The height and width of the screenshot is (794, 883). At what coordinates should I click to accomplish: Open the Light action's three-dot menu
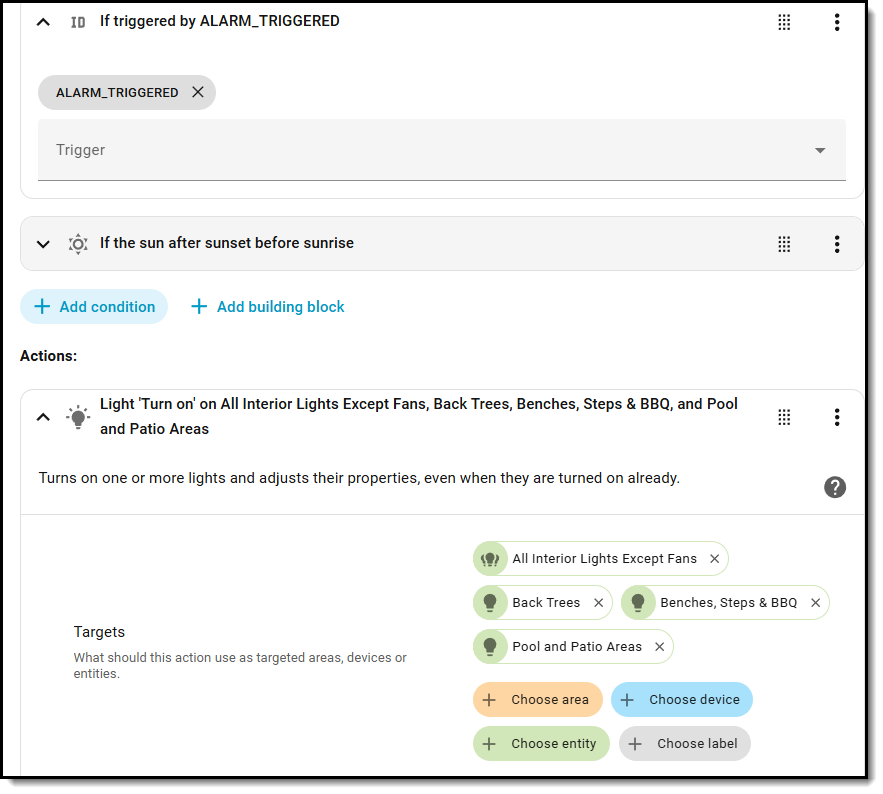(836, 417)
